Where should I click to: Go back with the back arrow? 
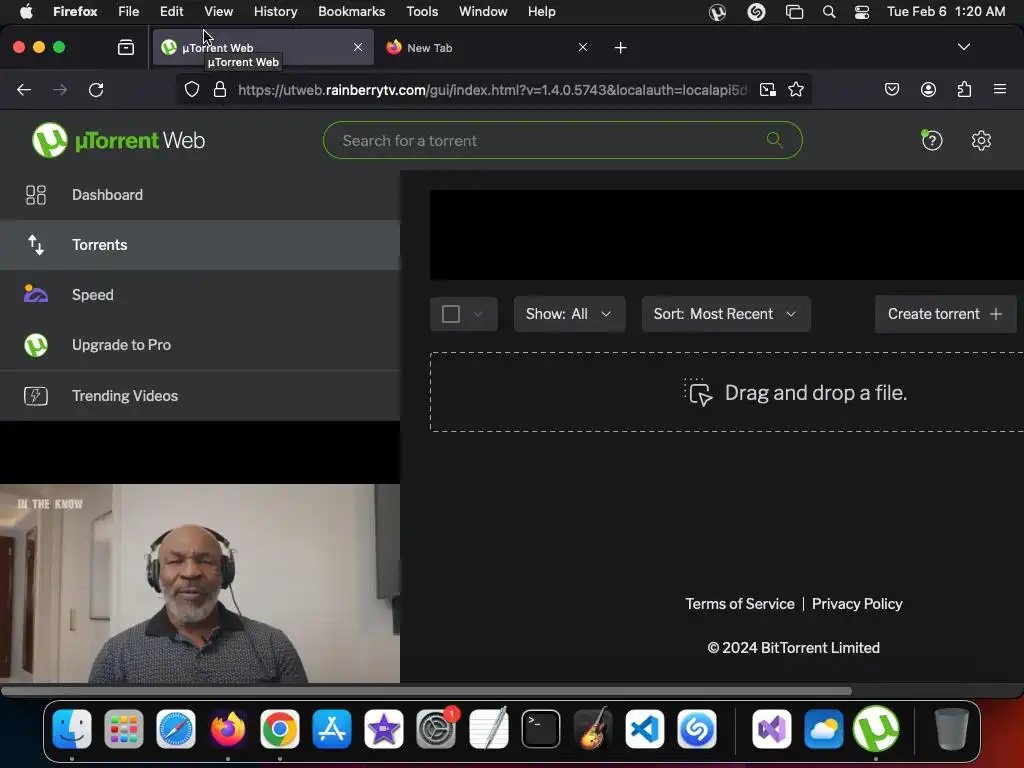(x=24, y=90)
